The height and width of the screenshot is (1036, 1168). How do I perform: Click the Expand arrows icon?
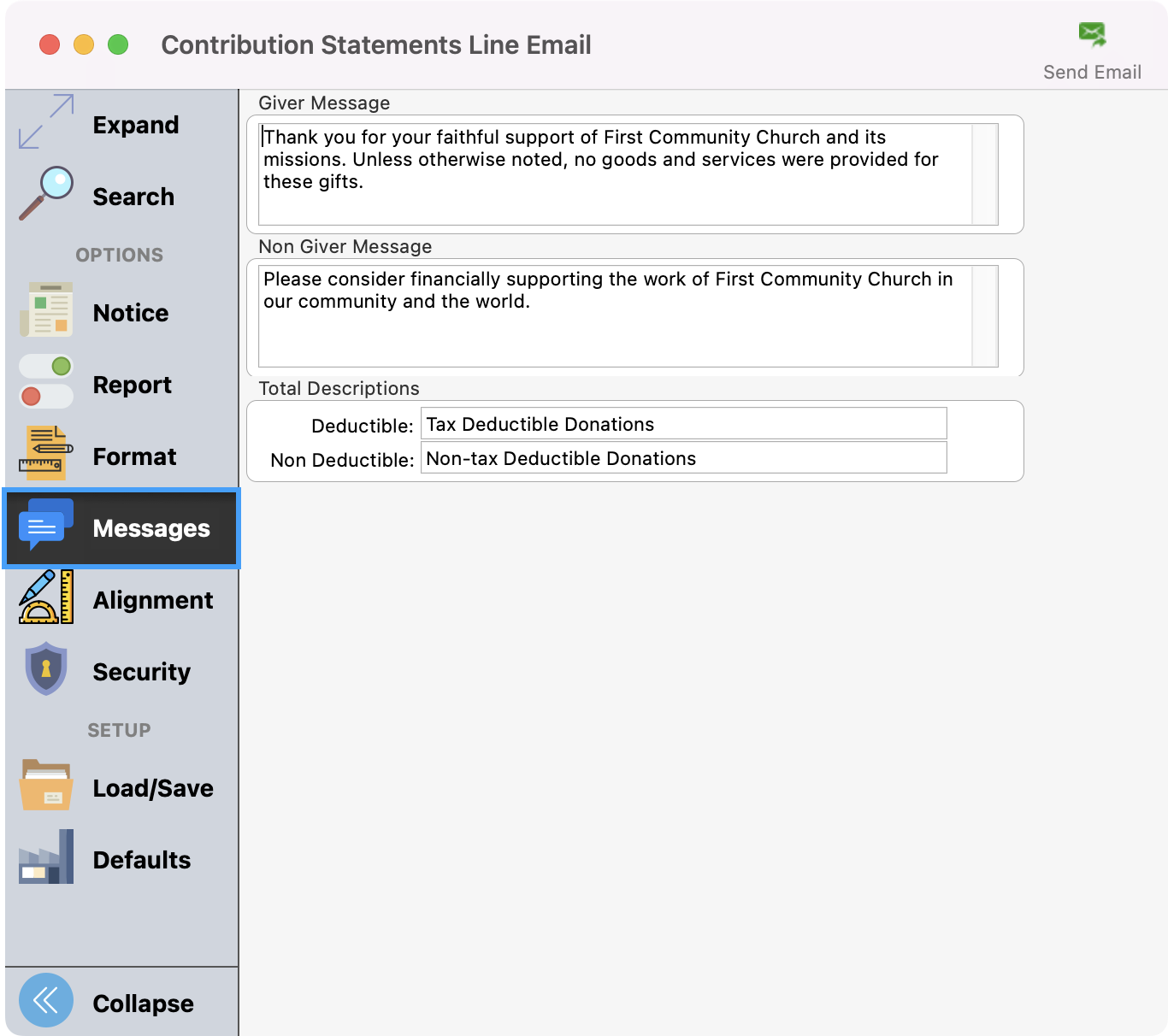pyautogui.click(x=46, y=121)
